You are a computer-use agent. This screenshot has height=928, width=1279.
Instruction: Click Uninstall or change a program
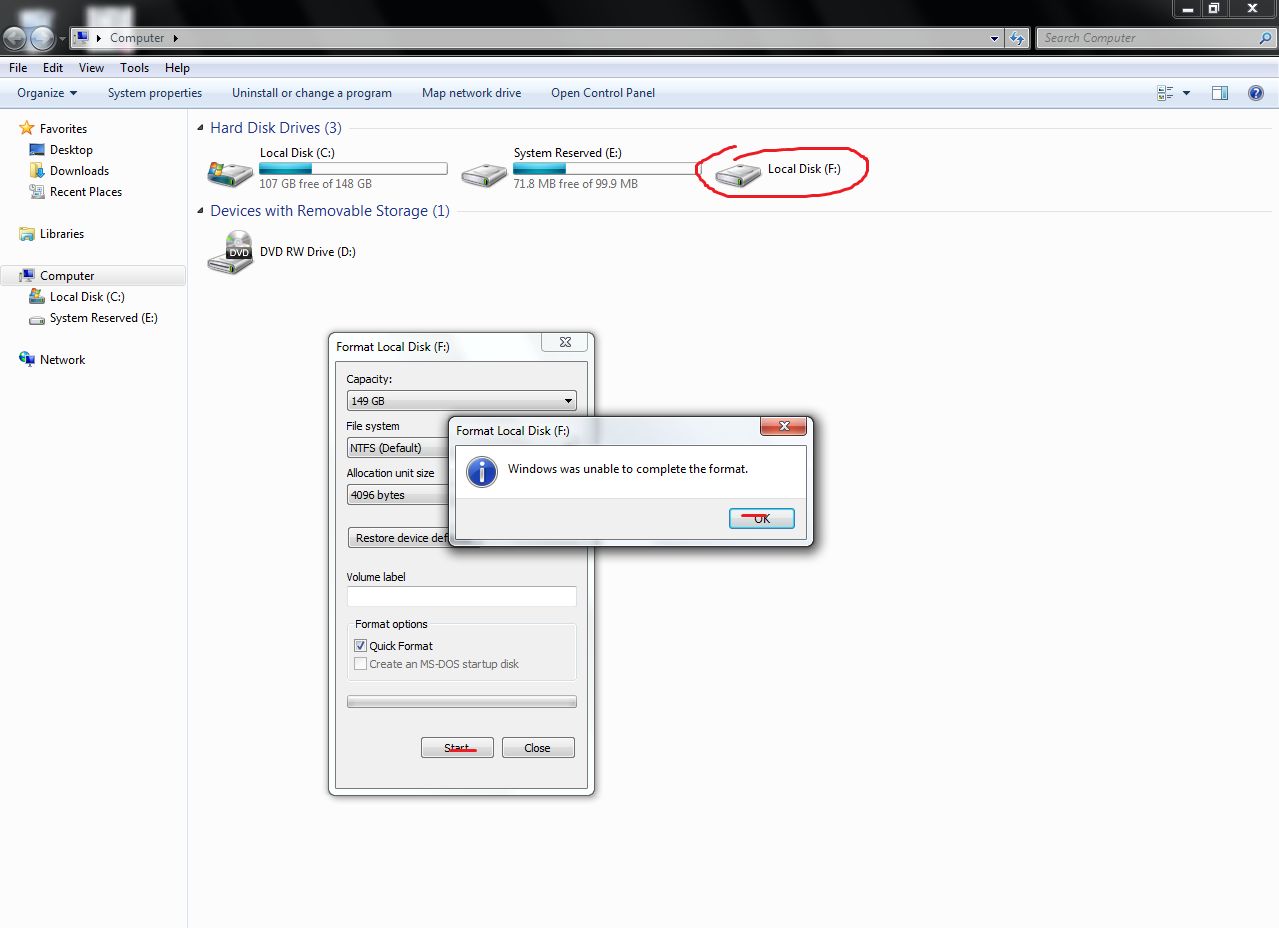coord(312,93)
